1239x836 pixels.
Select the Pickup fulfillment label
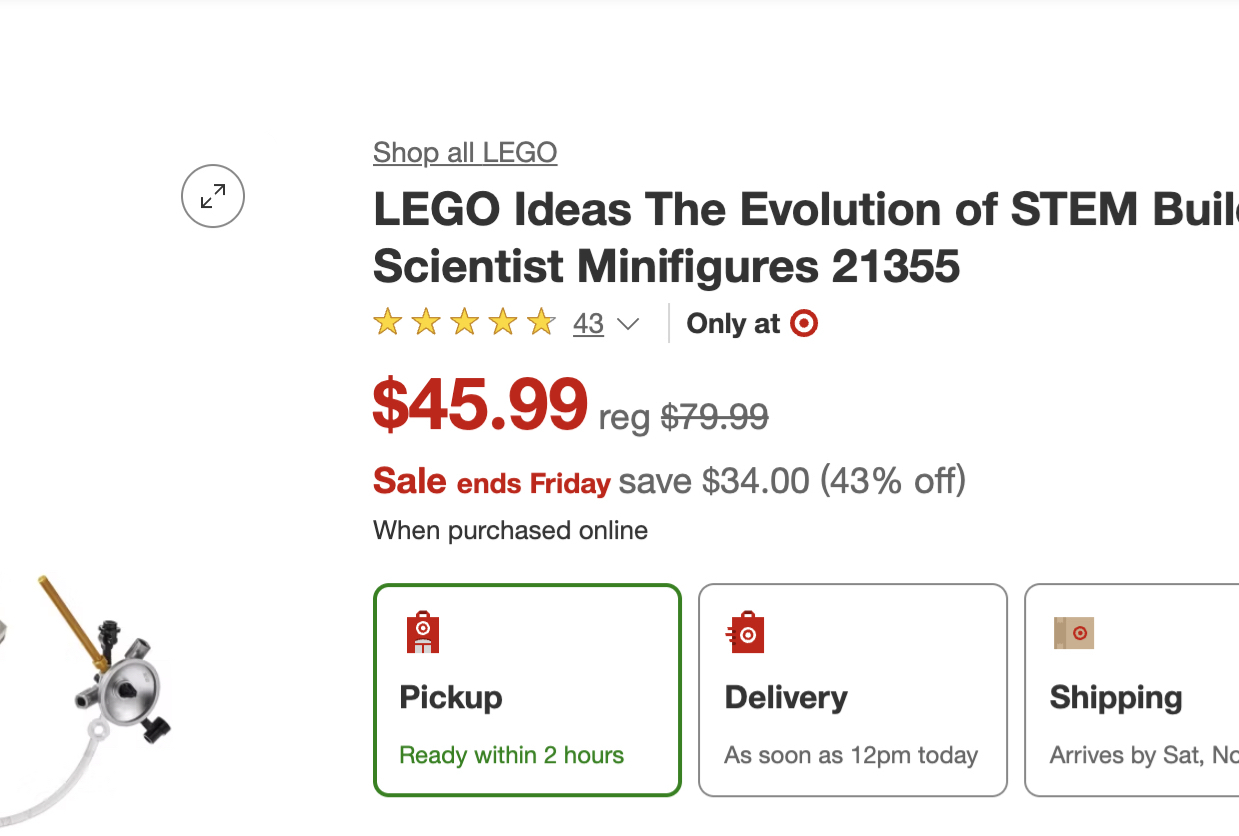(451, 697)
